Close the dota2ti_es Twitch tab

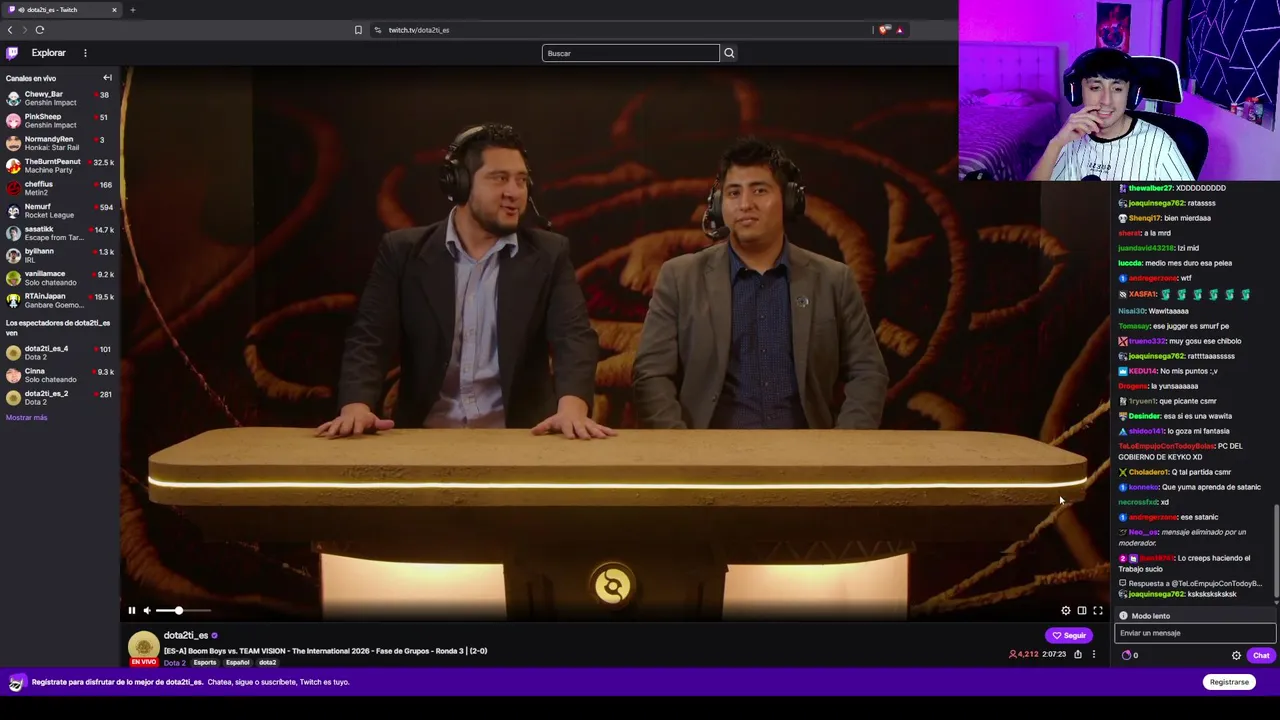click(114, 10)
